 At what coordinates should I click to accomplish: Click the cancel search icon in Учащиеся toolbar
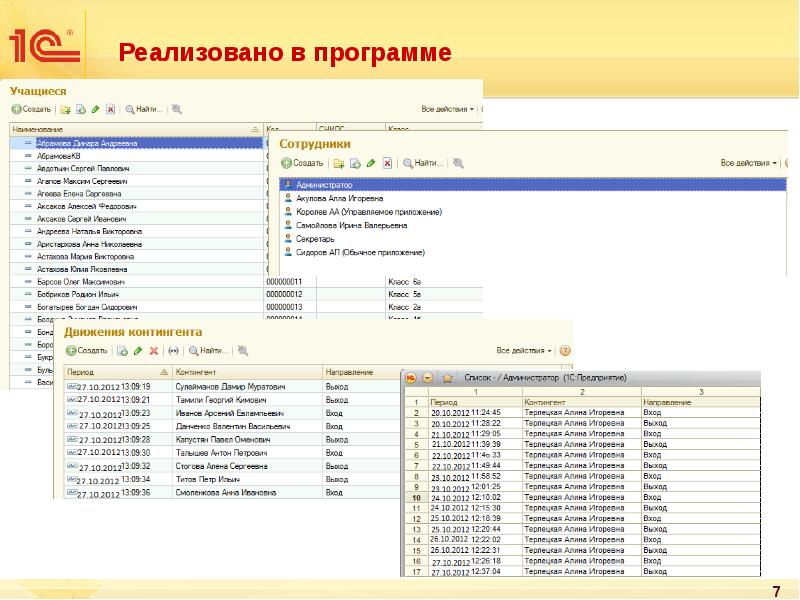(177, 109)
